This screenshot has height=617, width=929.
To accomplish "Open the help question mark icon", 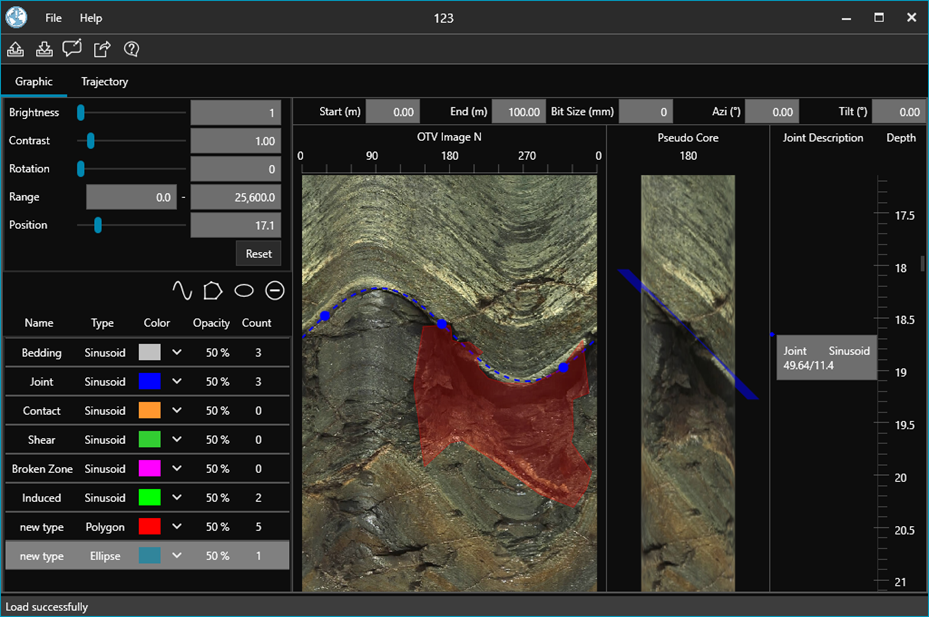I will 131,49.
